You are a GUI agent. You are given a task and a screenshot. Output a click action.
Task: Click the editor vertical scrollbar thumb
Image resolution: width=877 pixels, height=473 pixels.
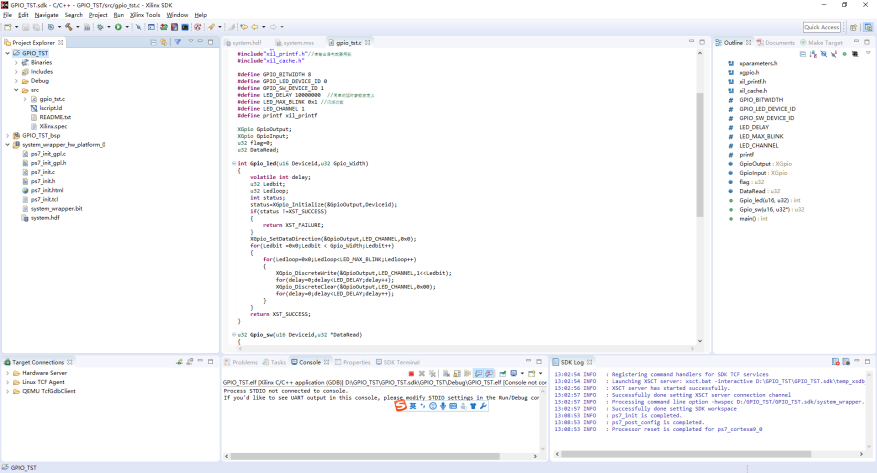pos(700,155)
